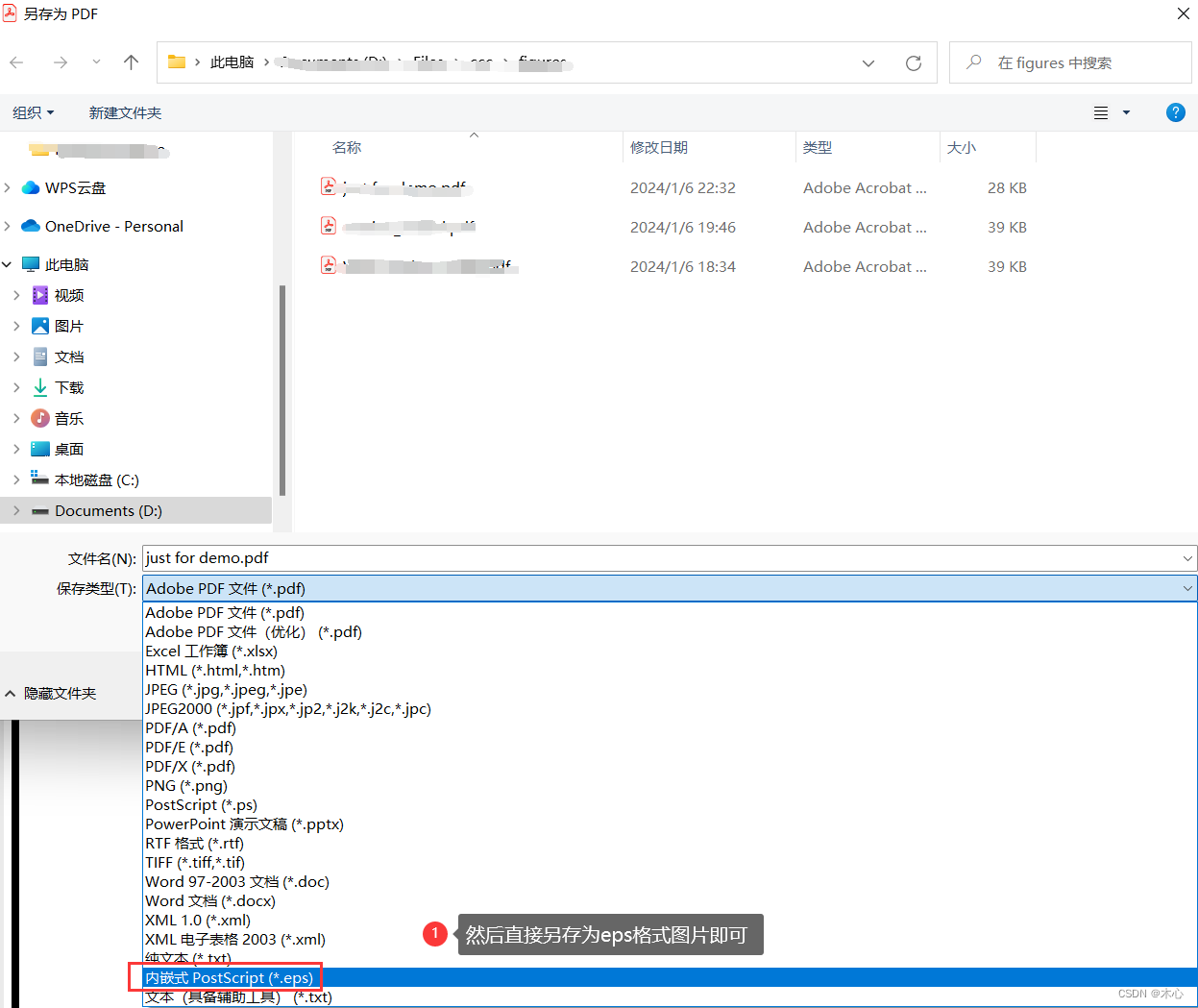Open the help question mark icon
The width and height of the screenshot is (1198, 1008).
[1175, 112]
